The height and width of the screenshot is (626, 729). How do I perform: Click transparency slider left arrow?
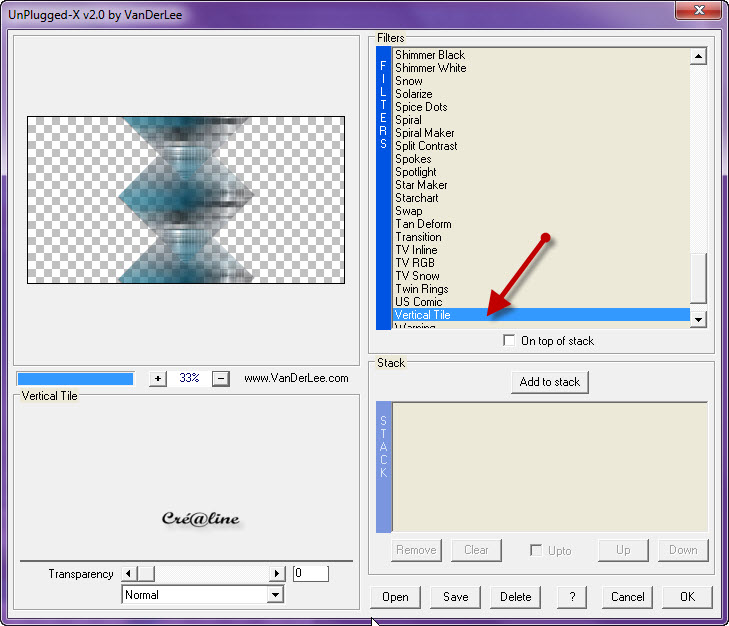tap(128, 574)
